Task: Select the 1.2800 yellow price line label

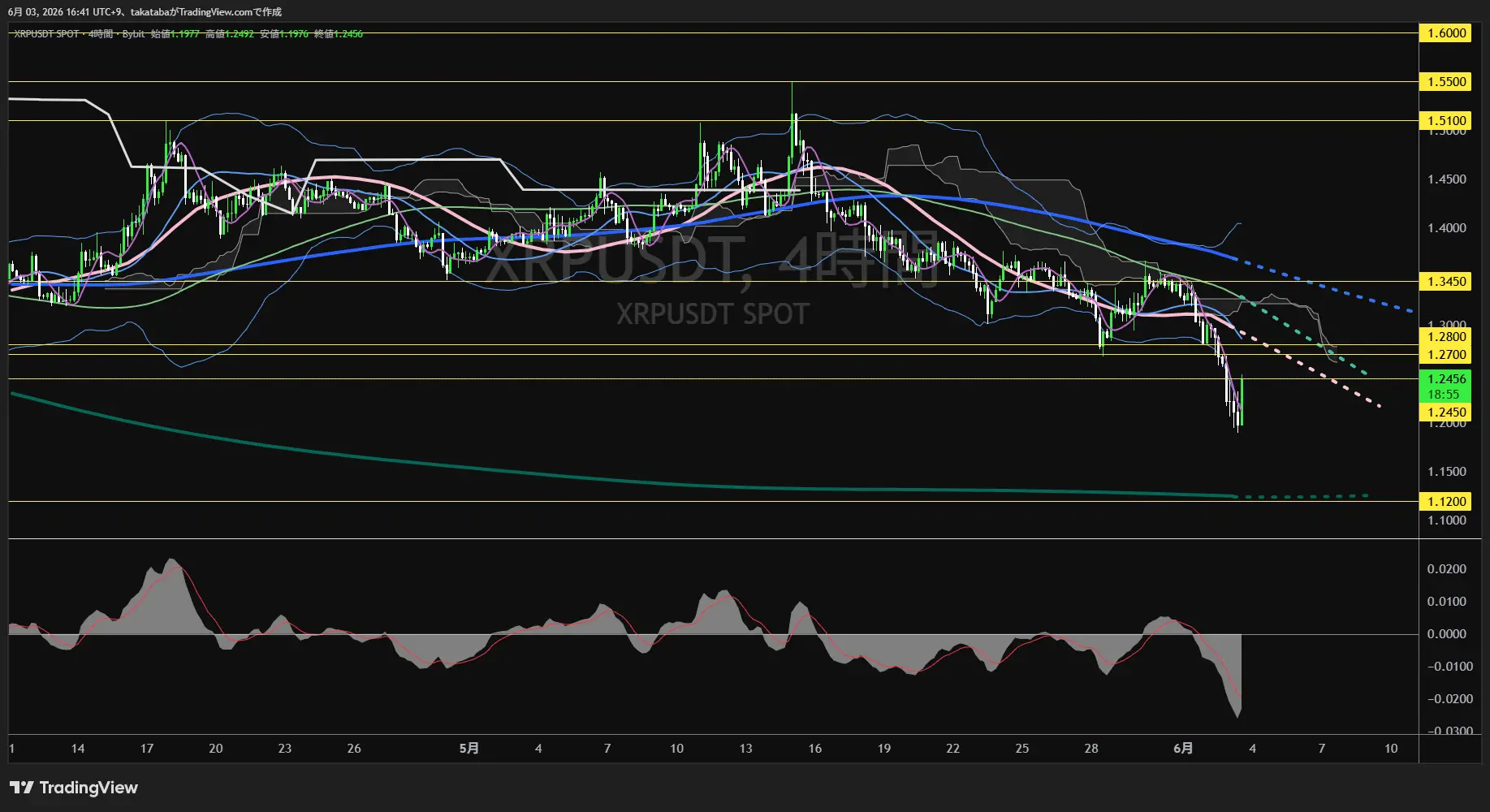Action: click(x=1446, y=337)
